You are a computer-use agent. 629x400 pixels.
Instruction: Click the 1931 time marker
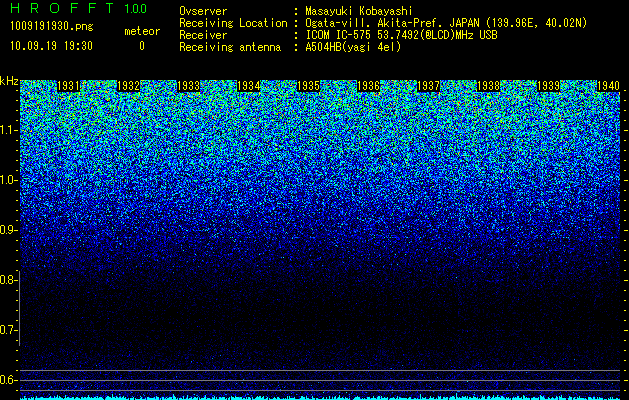[x=68, y=86]
